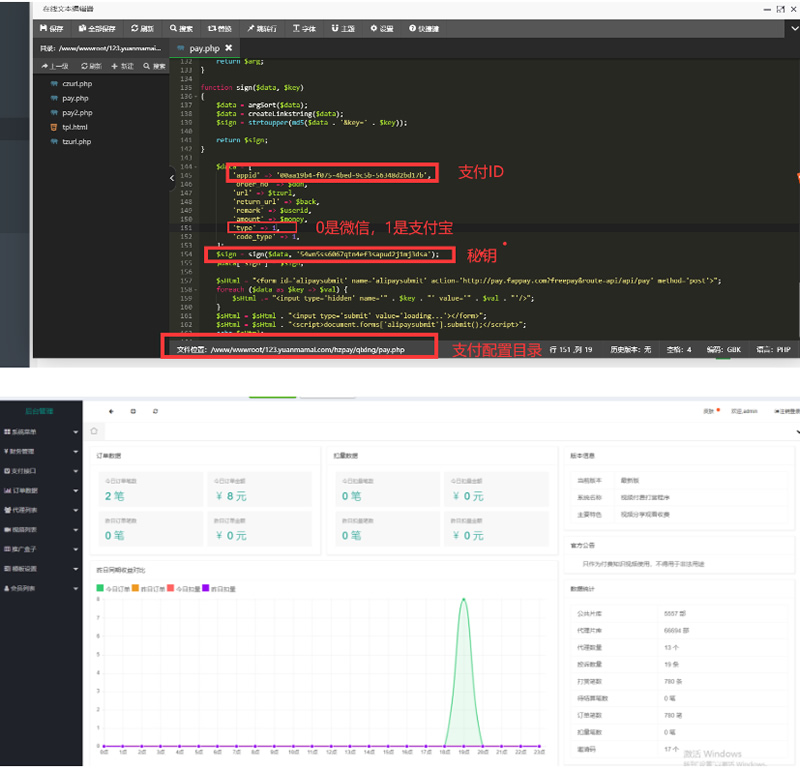This screenshot has height=770, width=800.
Task: Click 新建 to create a new file
Action: pyautogui.click(x=121, y=66)
